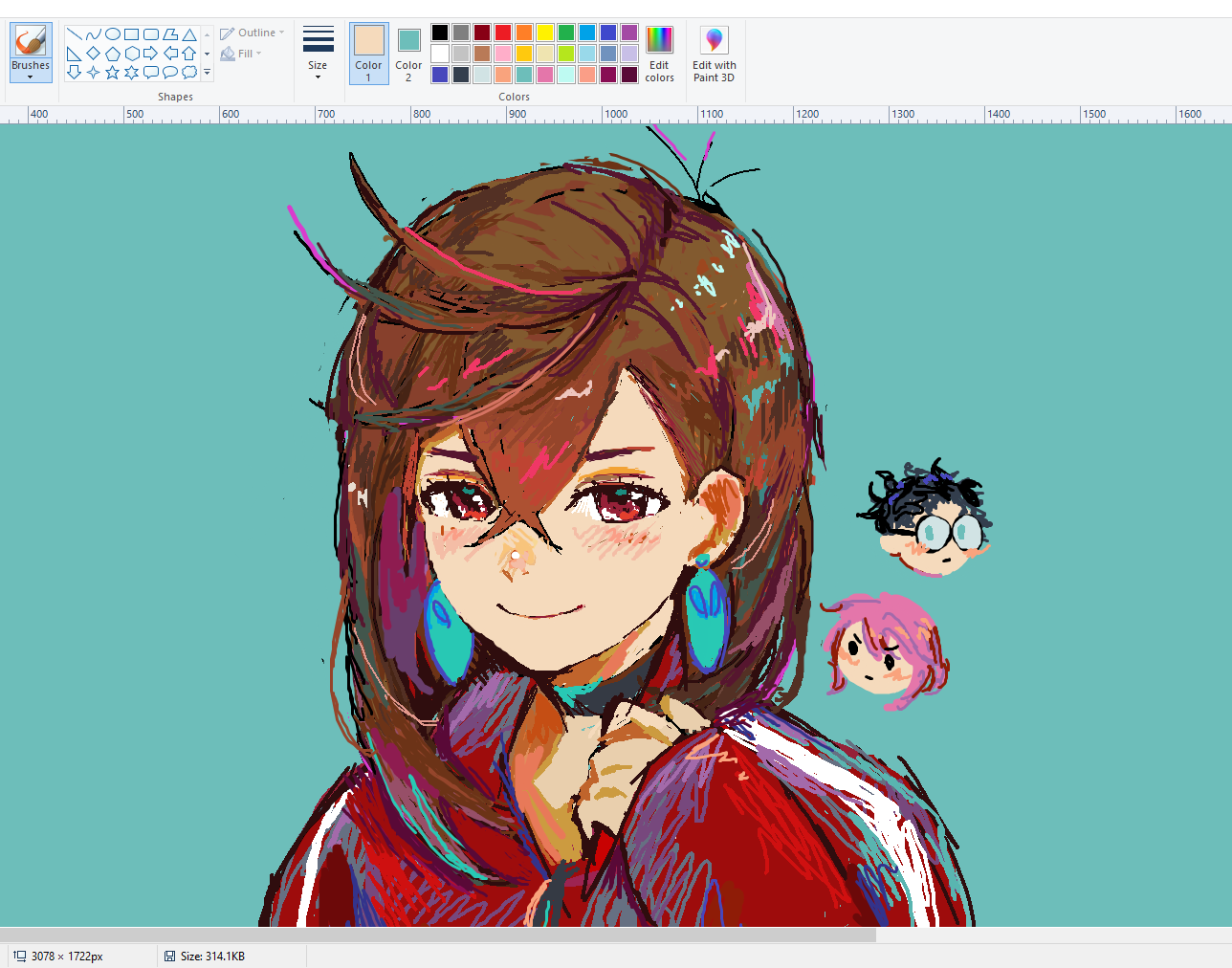This screenshot has height=968, width=1232.
Task: Pick the five-point star shape
Action: (x=112, y=73)
